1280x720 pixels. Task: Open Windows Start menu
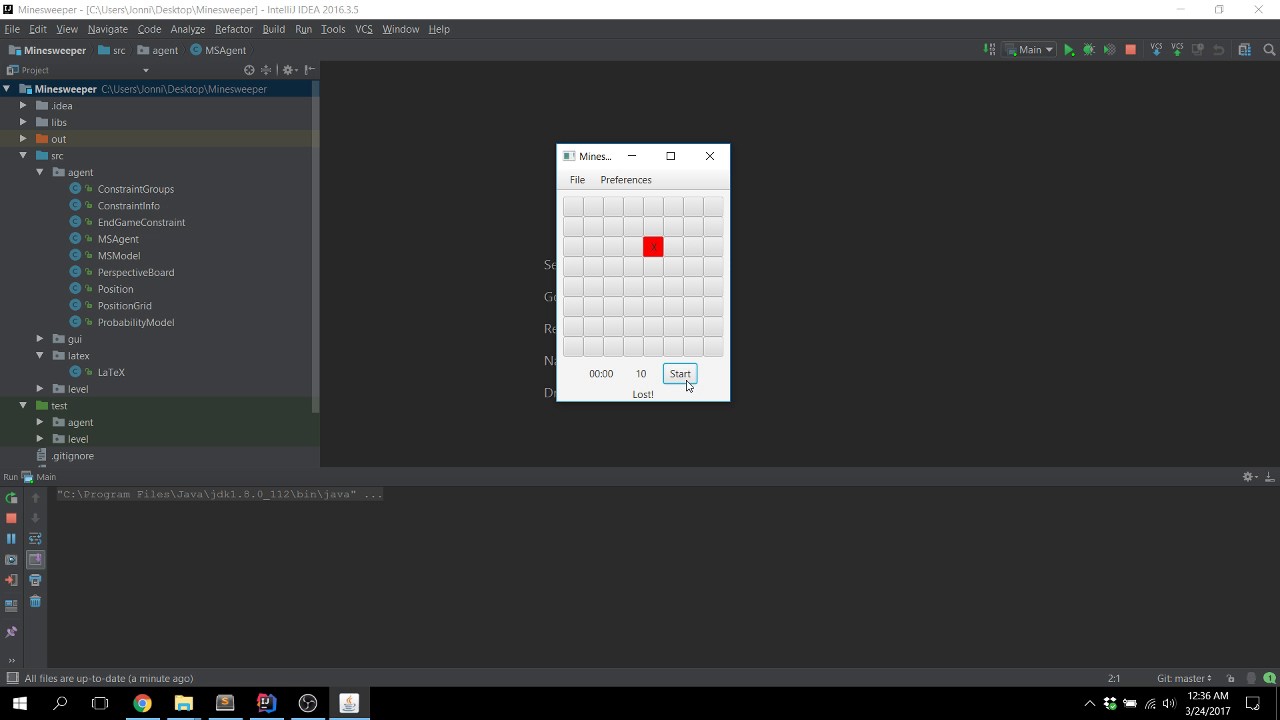click(x=19, y=703)
